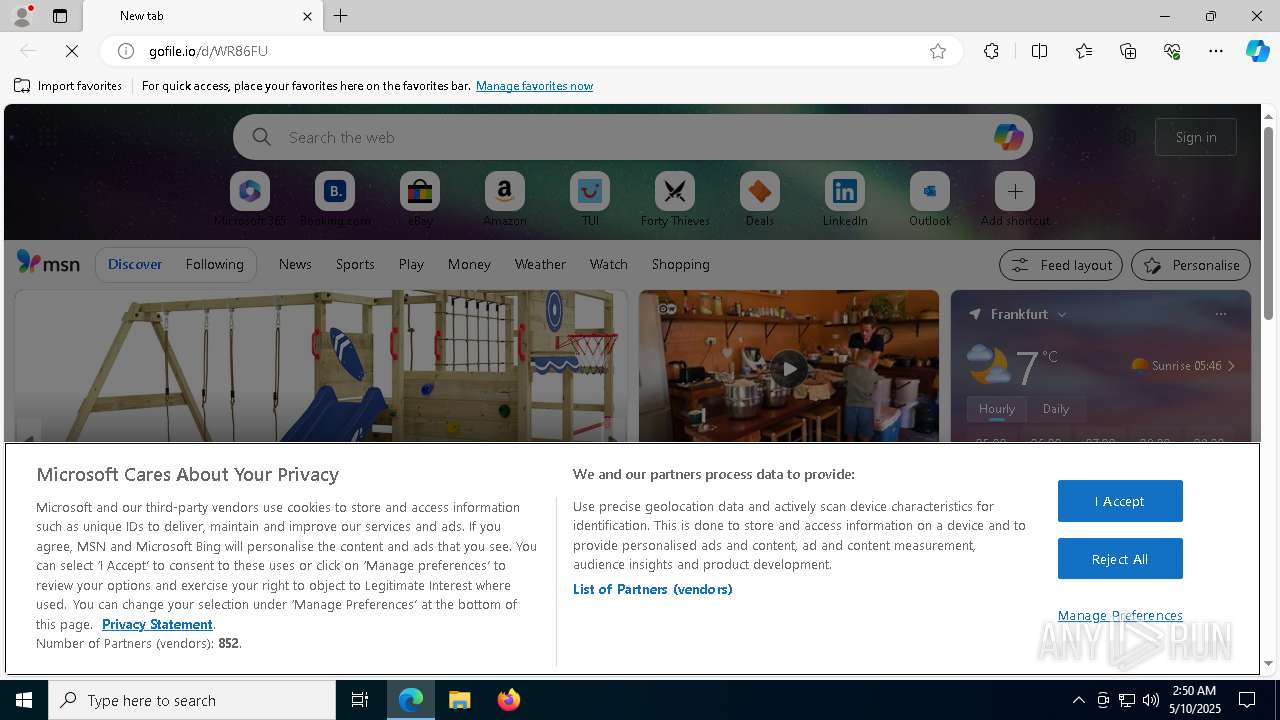Open the Watch menu item

[x=609, y=264]
